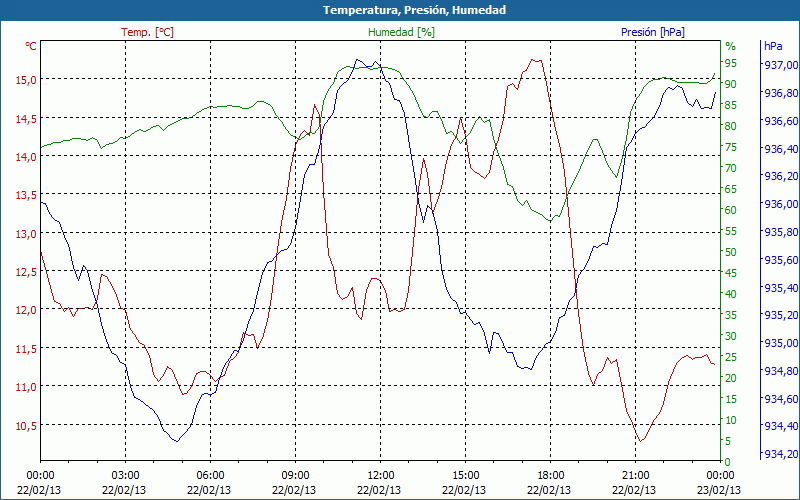Click the 14,0 temperature axis value
800x500 pixels.
click(27, 157)
